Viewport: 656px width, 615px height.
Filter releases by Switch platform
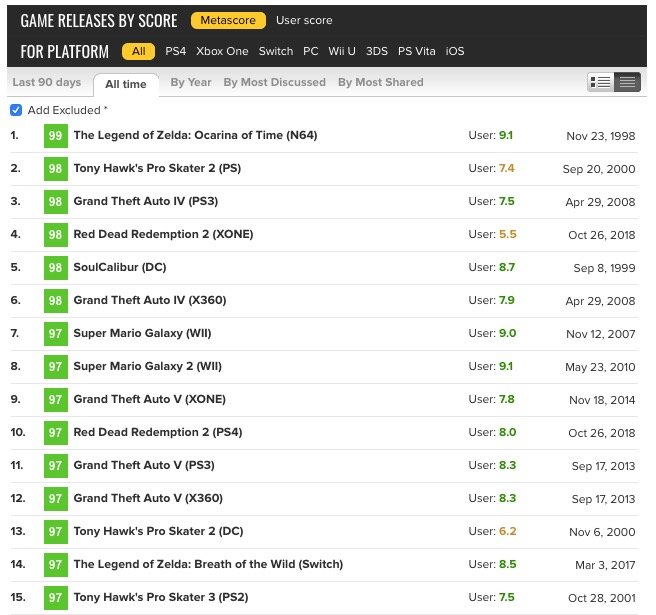tap(276, 51)
